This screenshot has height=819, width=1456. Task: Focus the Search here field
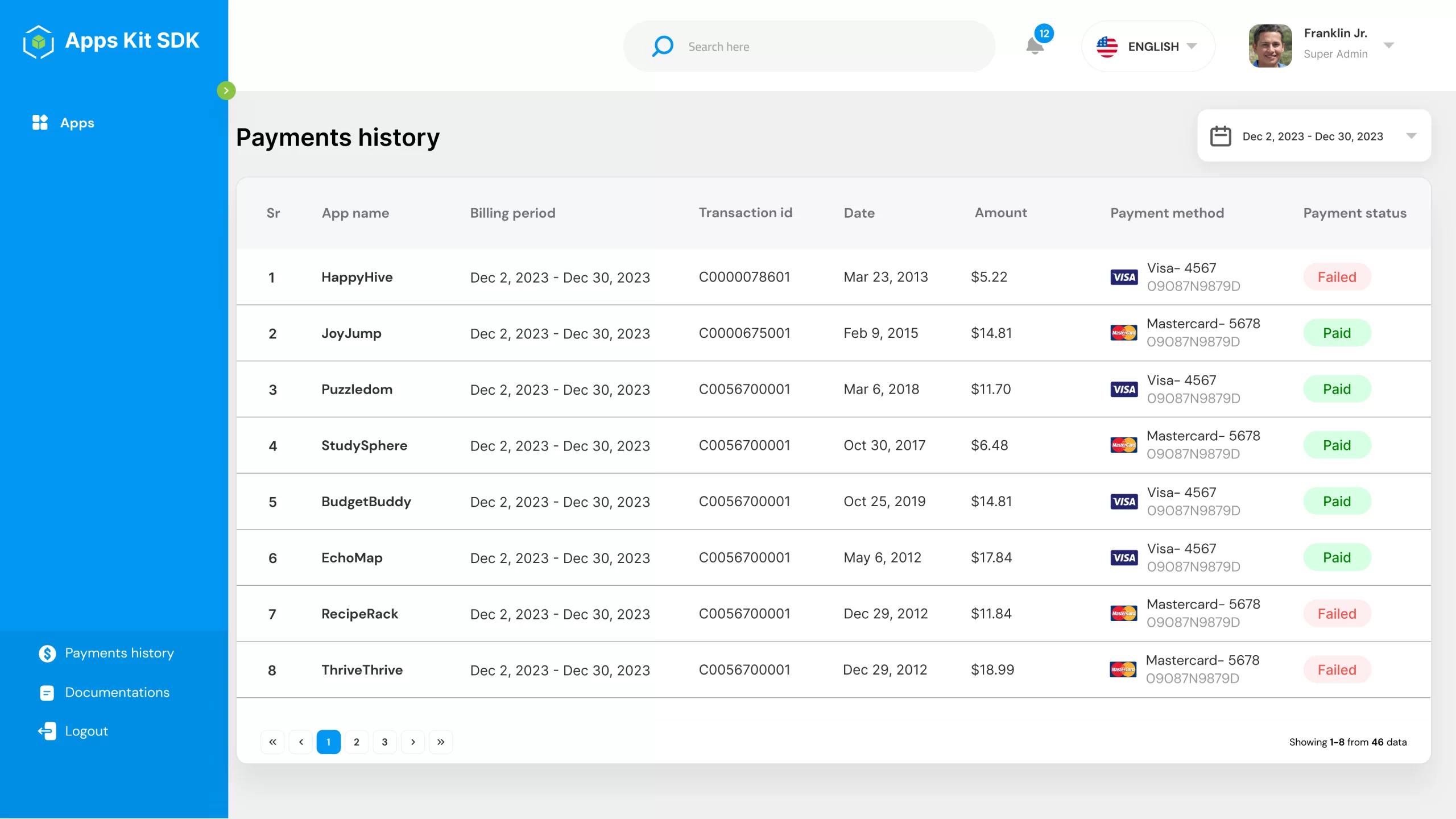809,47
